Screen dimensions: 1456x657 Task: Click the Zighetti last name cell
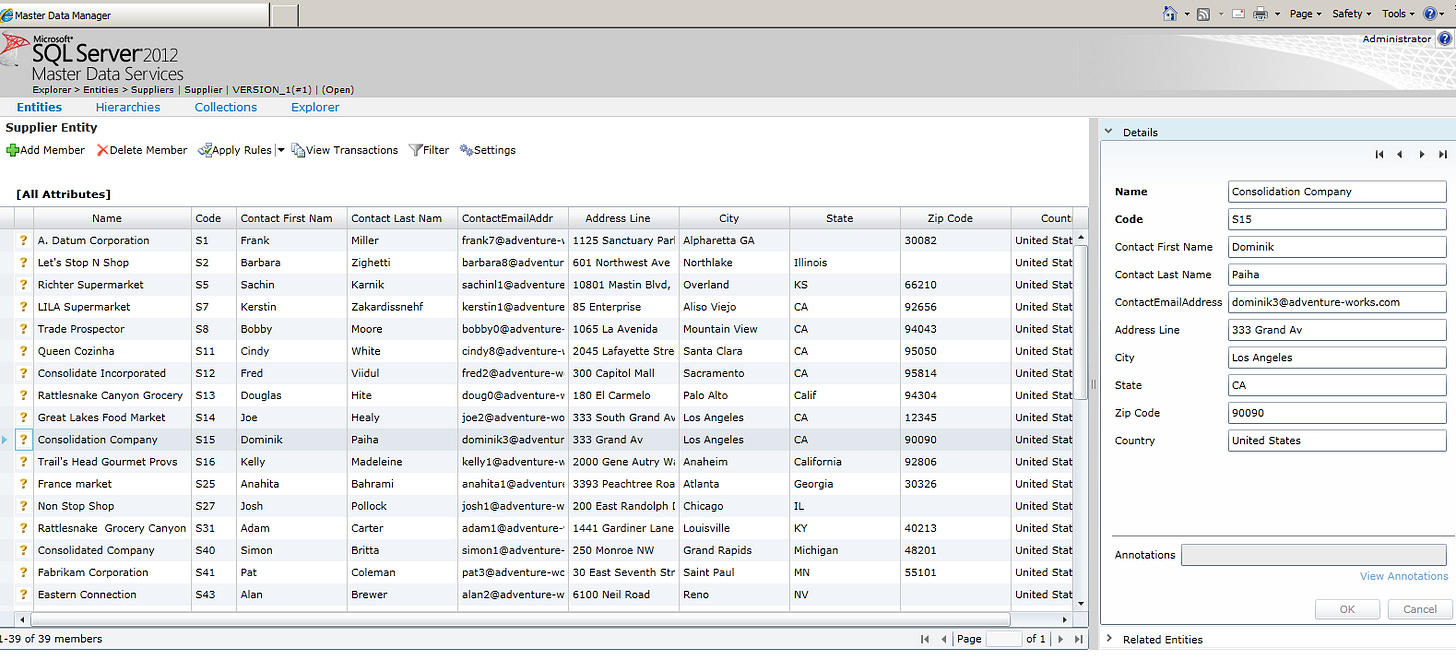[402, 263]
